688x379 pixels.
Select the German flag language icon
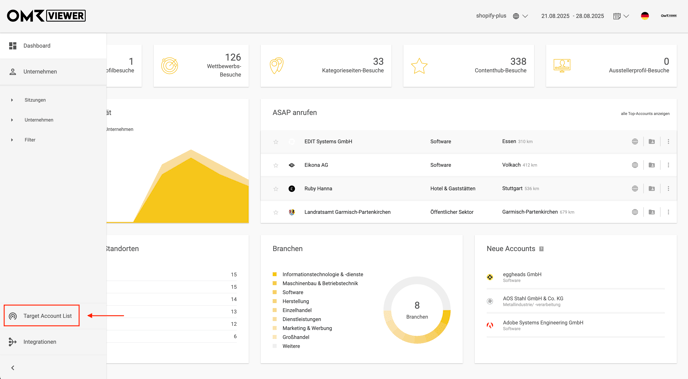645,16
